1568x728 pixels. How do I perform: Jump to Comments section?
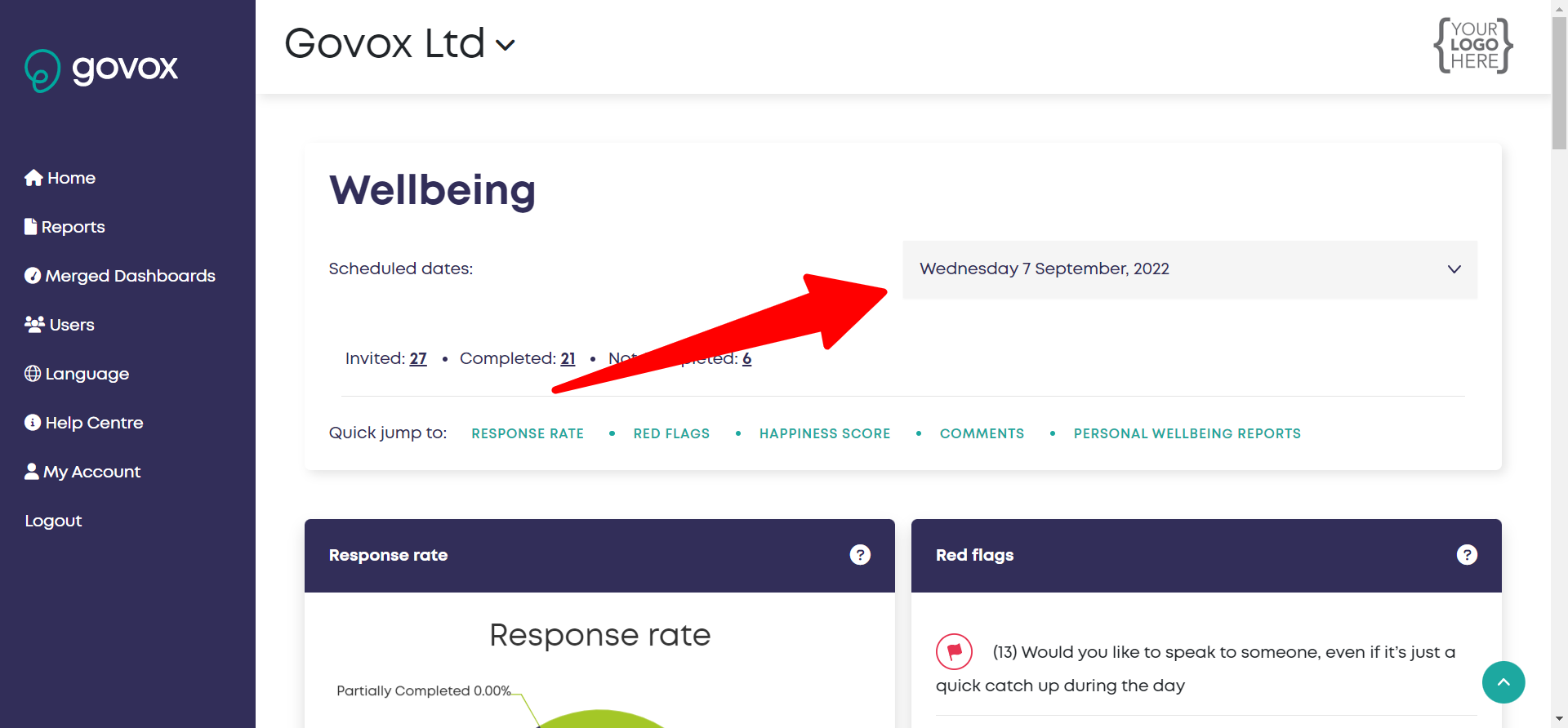(x=982, y=433)
